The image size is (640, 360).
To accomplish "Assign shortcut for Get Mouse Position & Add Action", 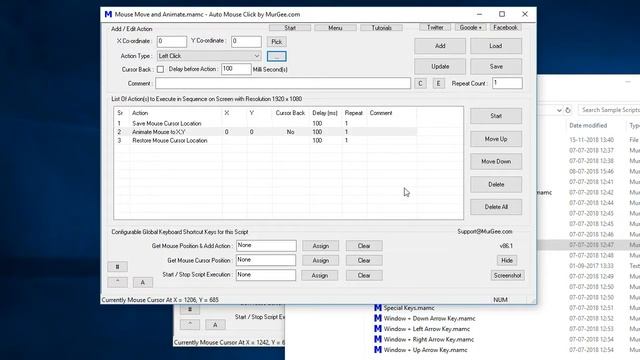I will coord(320,246).
